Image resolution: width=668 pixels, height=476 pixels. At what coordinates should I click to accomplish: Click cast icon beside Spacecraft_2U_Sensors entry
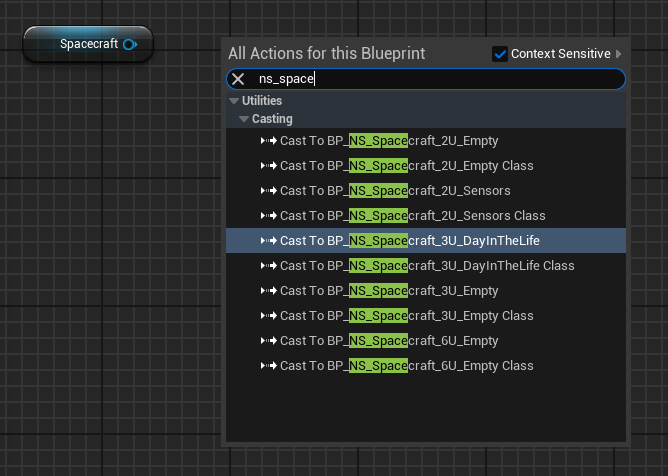pos(268,190)
